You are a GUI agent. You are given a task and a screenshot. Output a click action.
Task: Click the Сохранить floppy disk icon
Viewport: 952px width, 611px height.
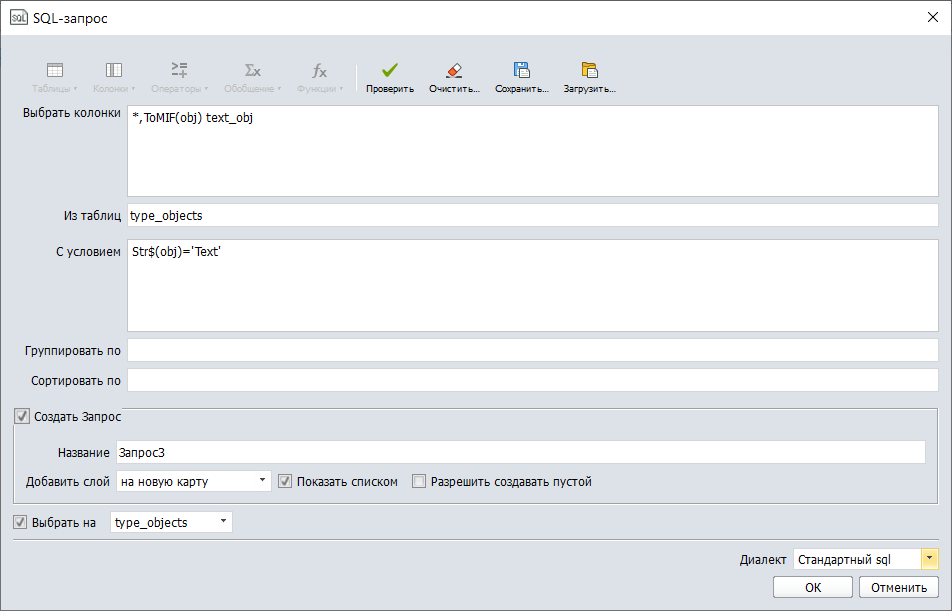click(521, 70)
